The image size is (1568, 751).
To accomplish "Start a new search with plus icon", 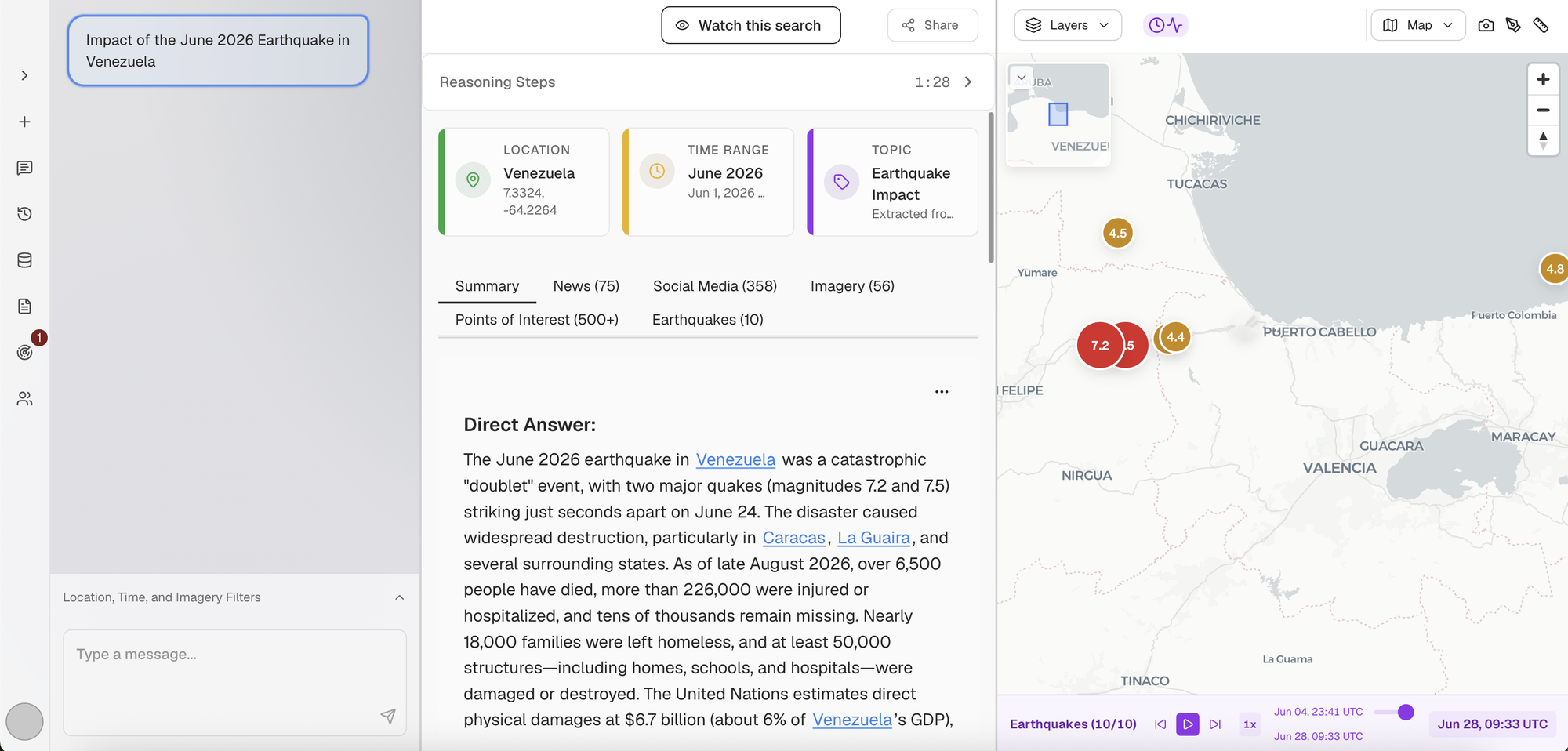I will point(24,122).
